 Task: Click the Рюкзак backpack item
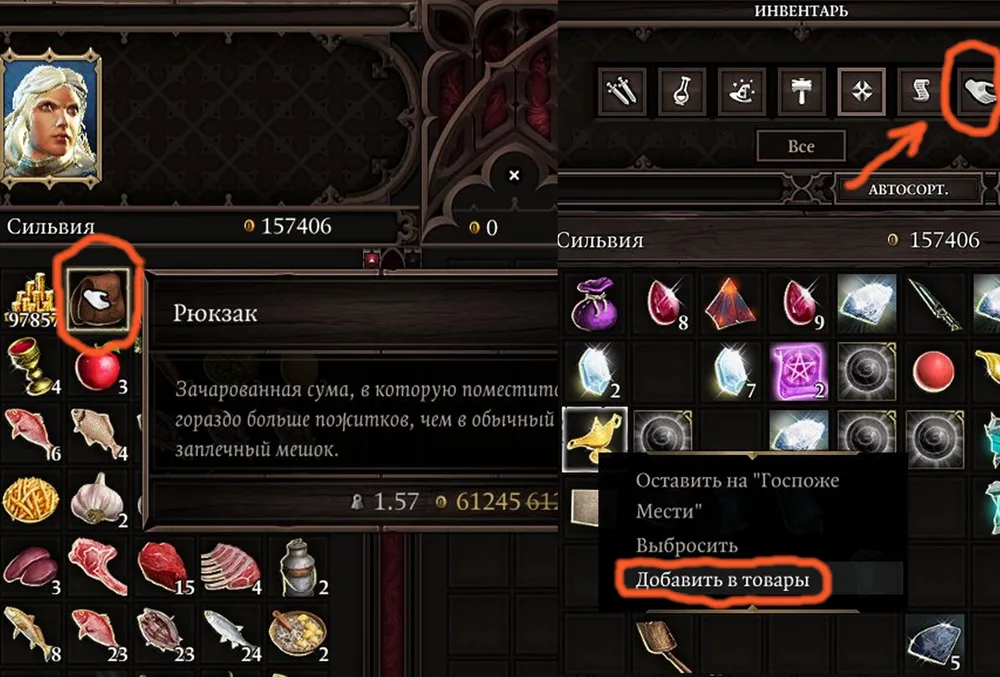pos(99,300)
